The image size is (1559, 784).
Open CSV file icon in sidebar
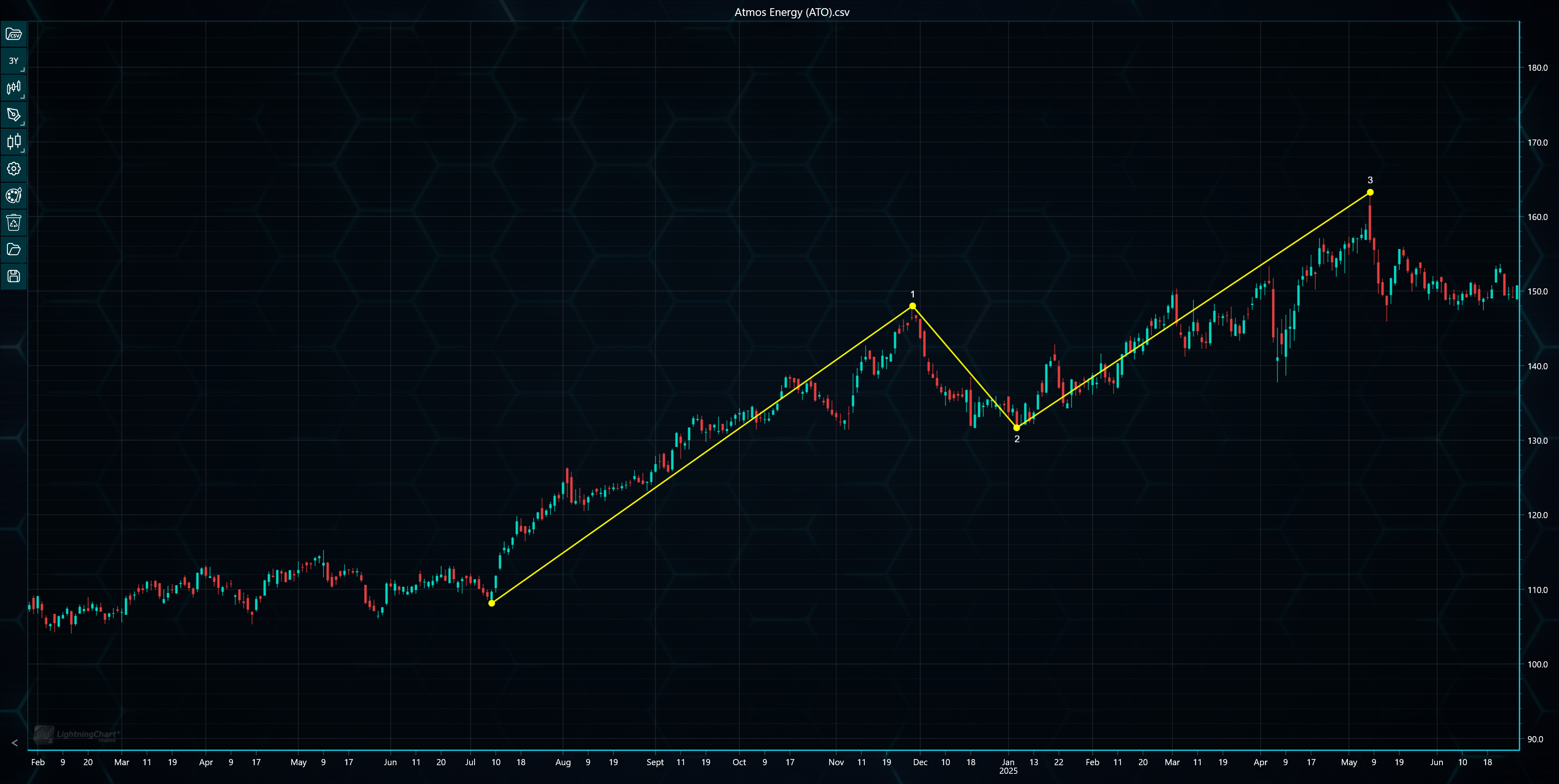pyautogui.click(x=13, y=34)
